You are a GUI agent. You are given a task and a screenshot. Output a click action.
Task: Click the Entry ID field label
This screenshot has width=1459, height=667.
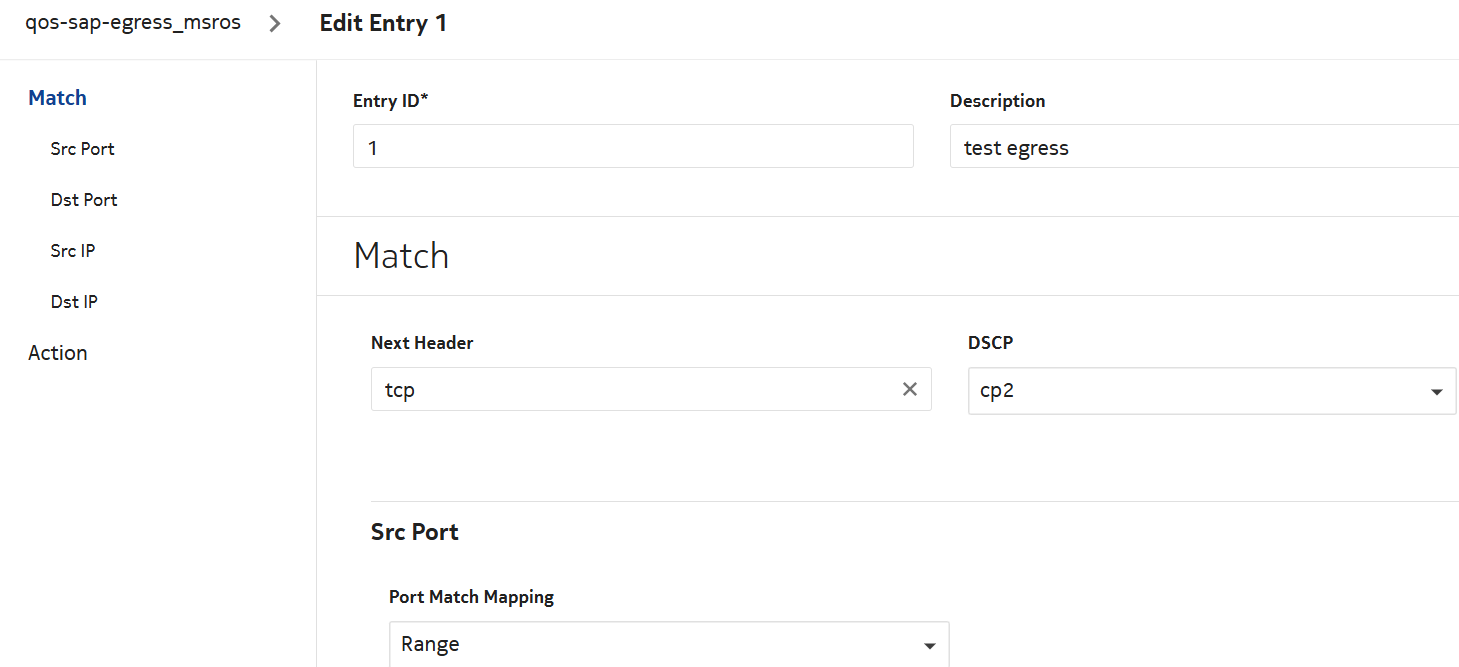coord(391,101)
